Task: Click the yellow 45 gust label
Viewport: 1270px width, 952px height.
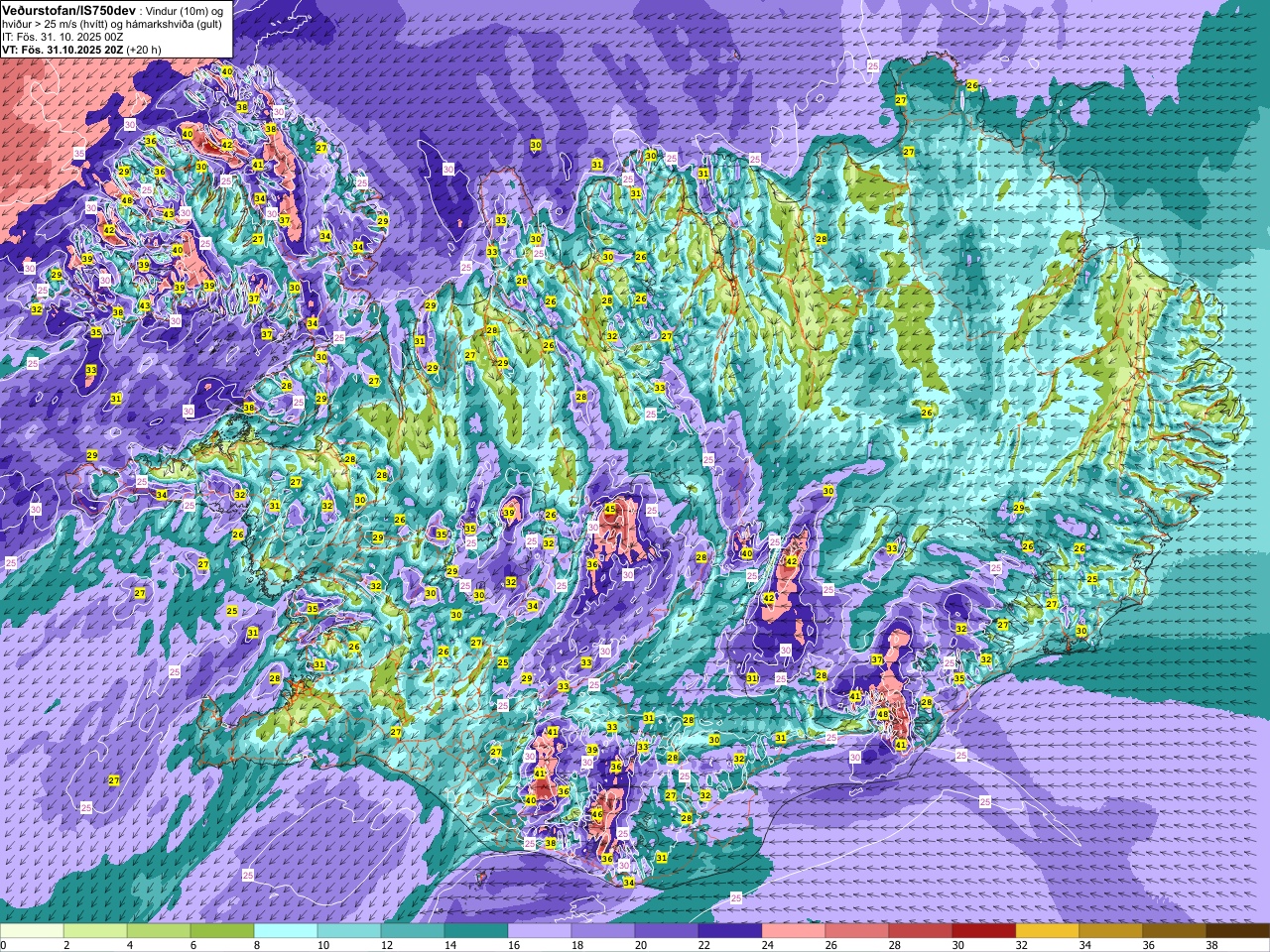Action: pyautogui.click(x=610, y=509)
